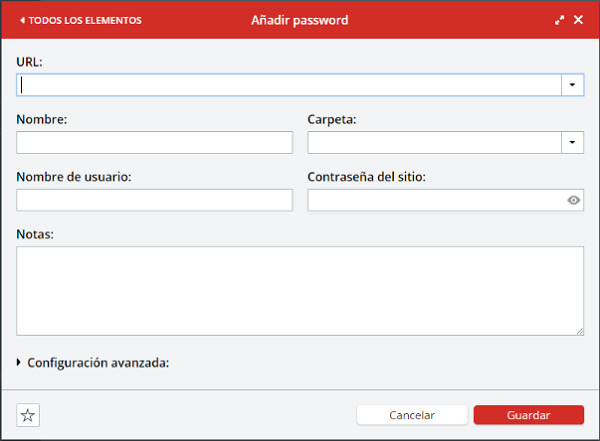Click the Notas resize handle corner
600x441 pixels.
click(579, 331)
